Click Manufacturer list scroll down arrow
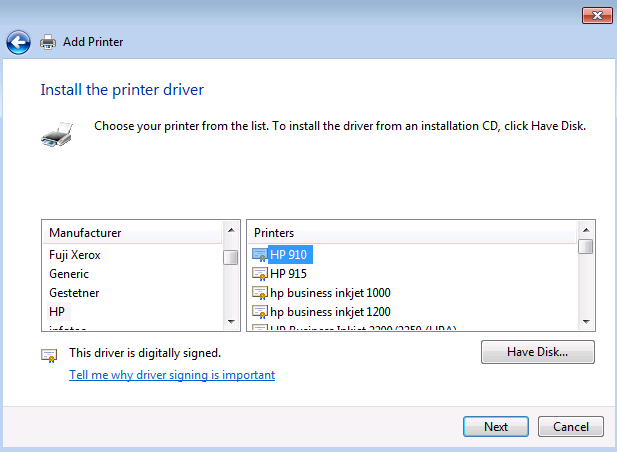The image size is (617, 452). [231, 322]
